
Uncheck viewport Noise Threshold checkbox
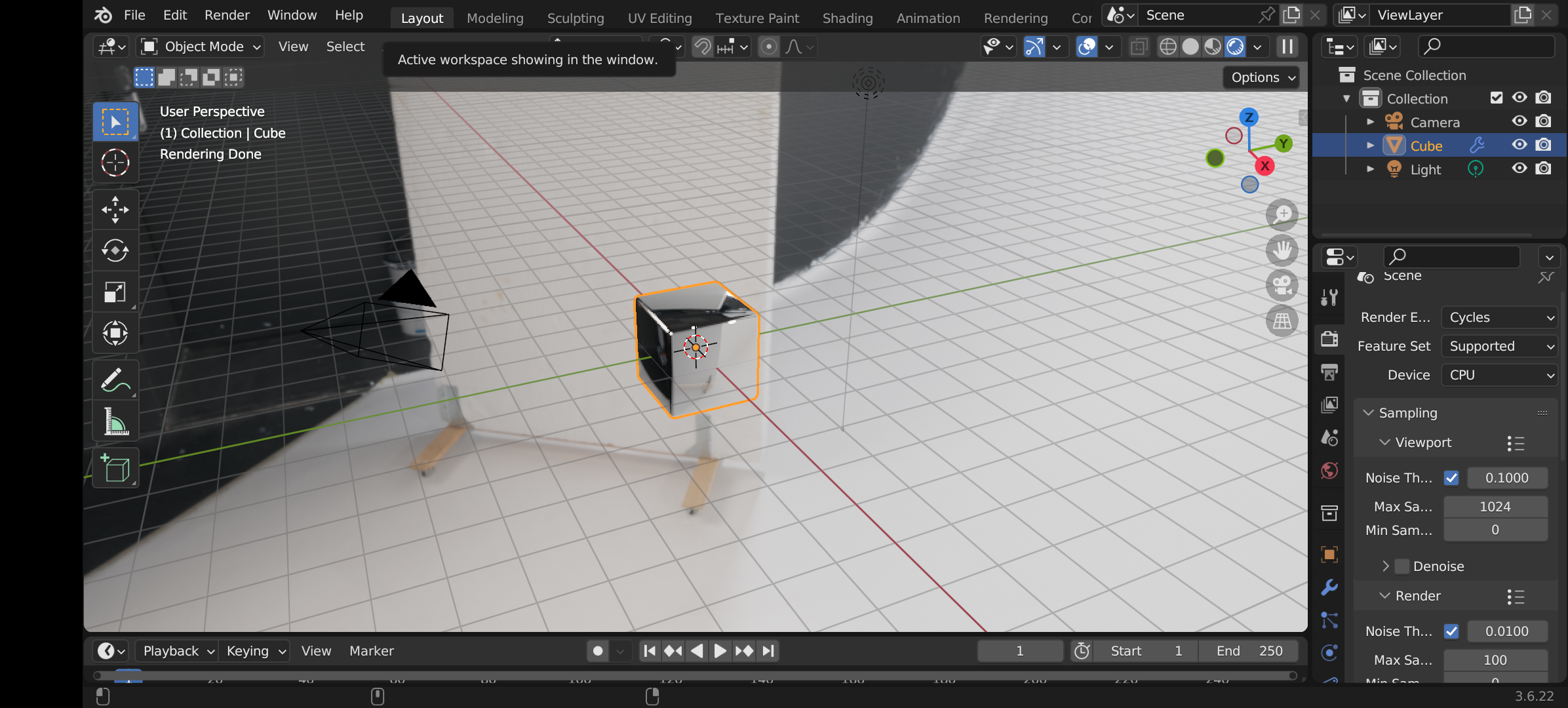pyautogui.click(x=1451, y=478)
